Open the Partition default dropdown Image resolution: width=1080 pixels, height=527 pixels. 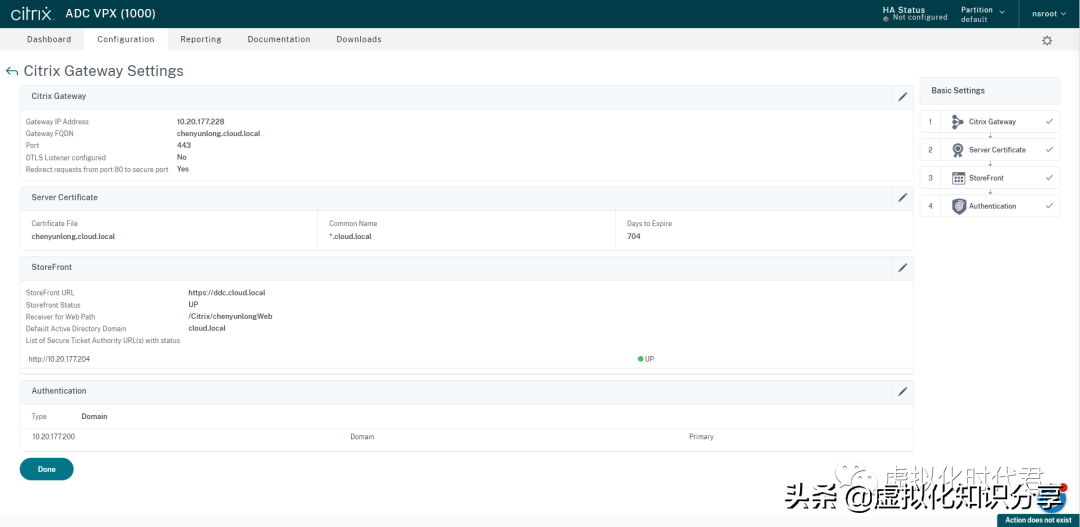(982, 14)
